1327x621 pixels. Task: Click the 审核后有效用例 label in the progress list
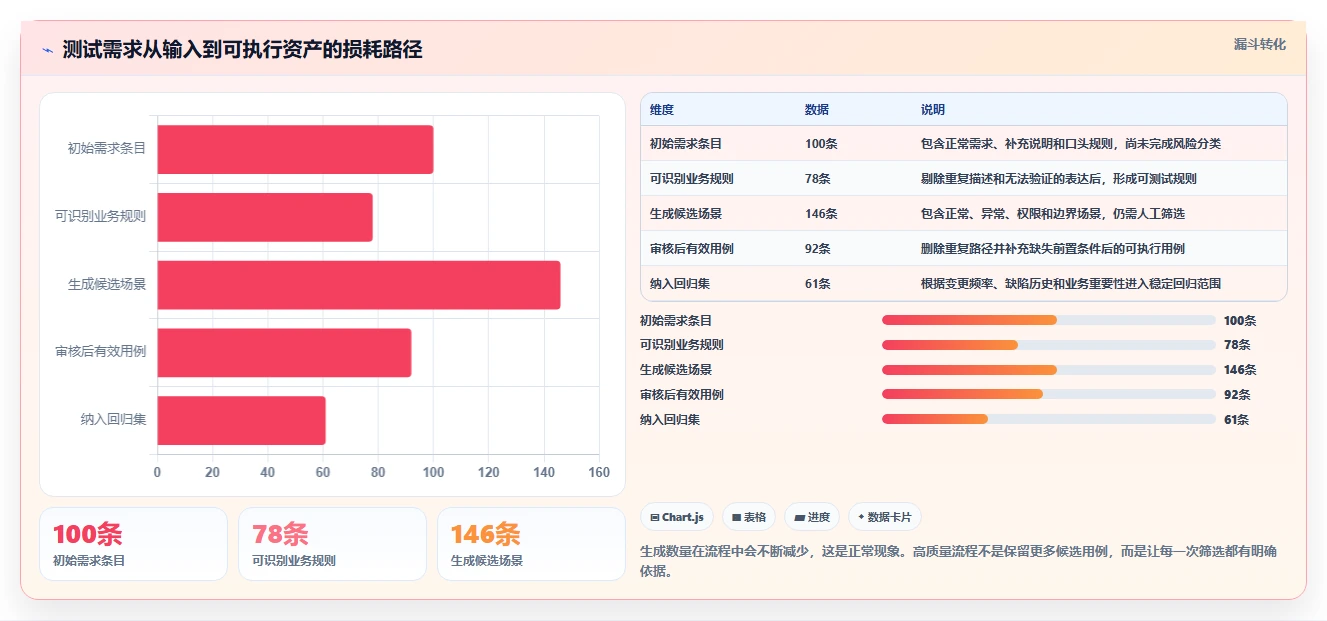682,395
